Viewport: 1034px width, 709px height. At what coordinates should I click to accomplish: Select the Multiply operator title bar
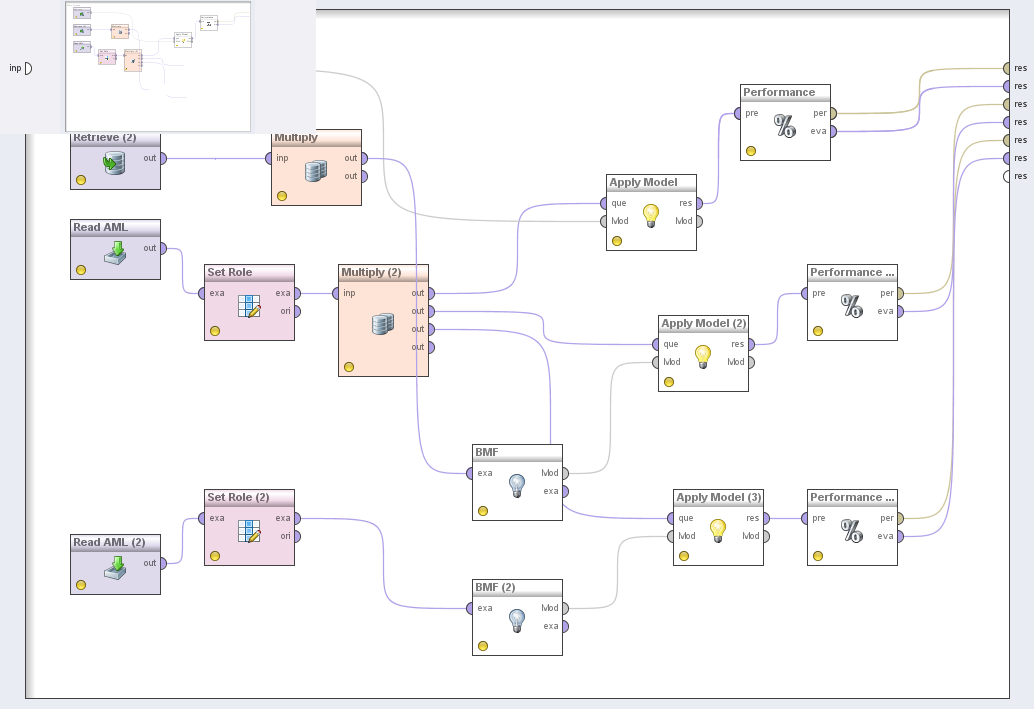(316, 138)
